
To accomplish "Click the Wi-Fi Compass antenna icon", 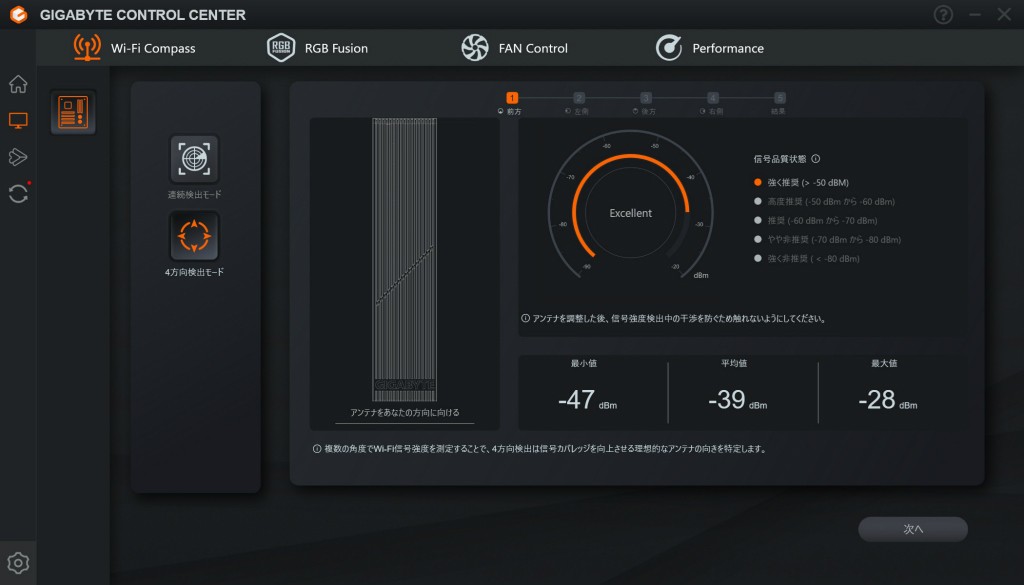I will pyautogui.click(x=87, y=48).
